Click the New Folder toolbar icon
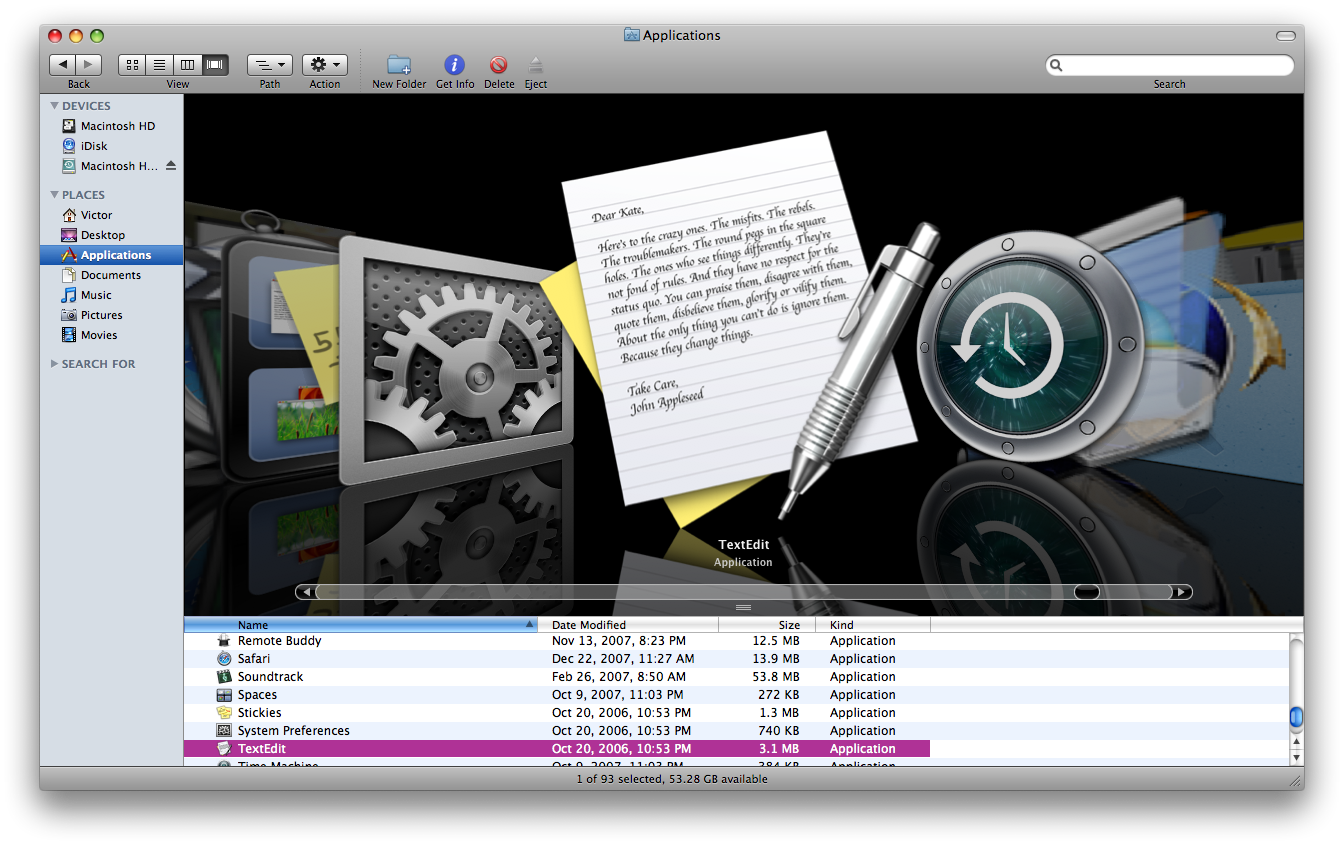1344x845 pixels. pos(399,65)
